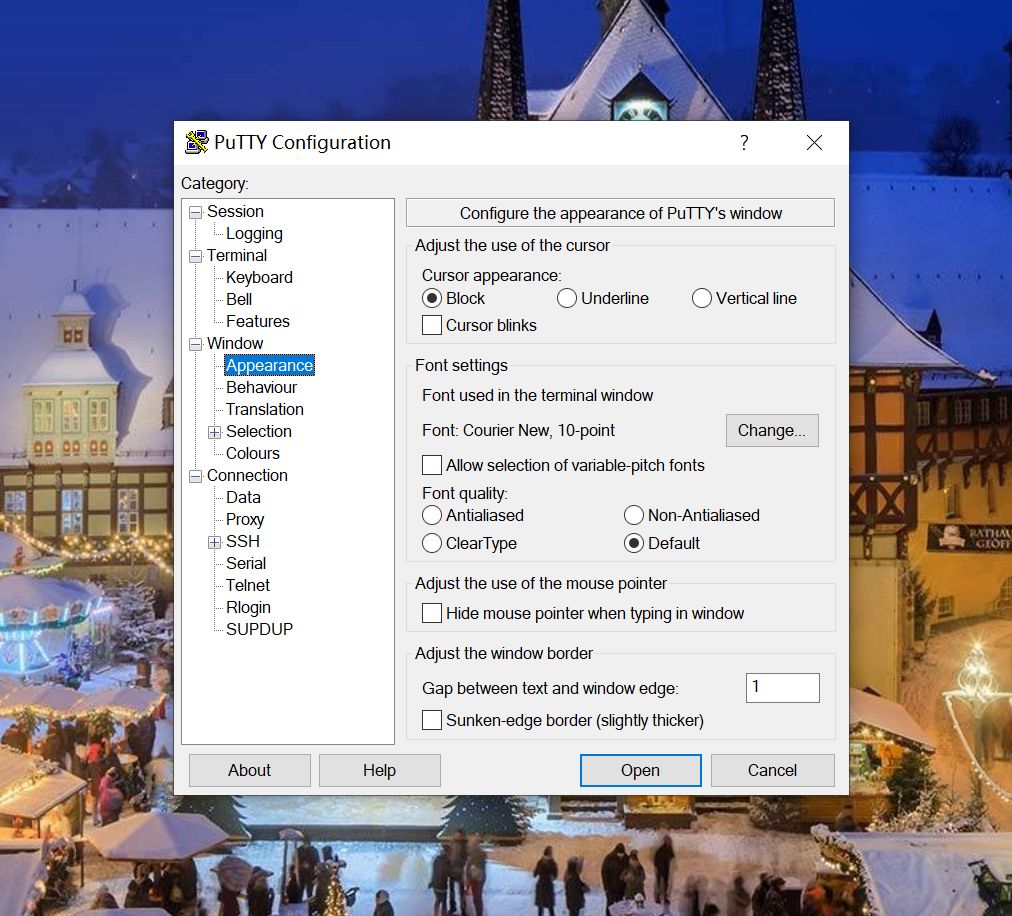This screenshot has width=1012, height=916.
Task: Expand the SSH tree node
Action: point(214,542)
